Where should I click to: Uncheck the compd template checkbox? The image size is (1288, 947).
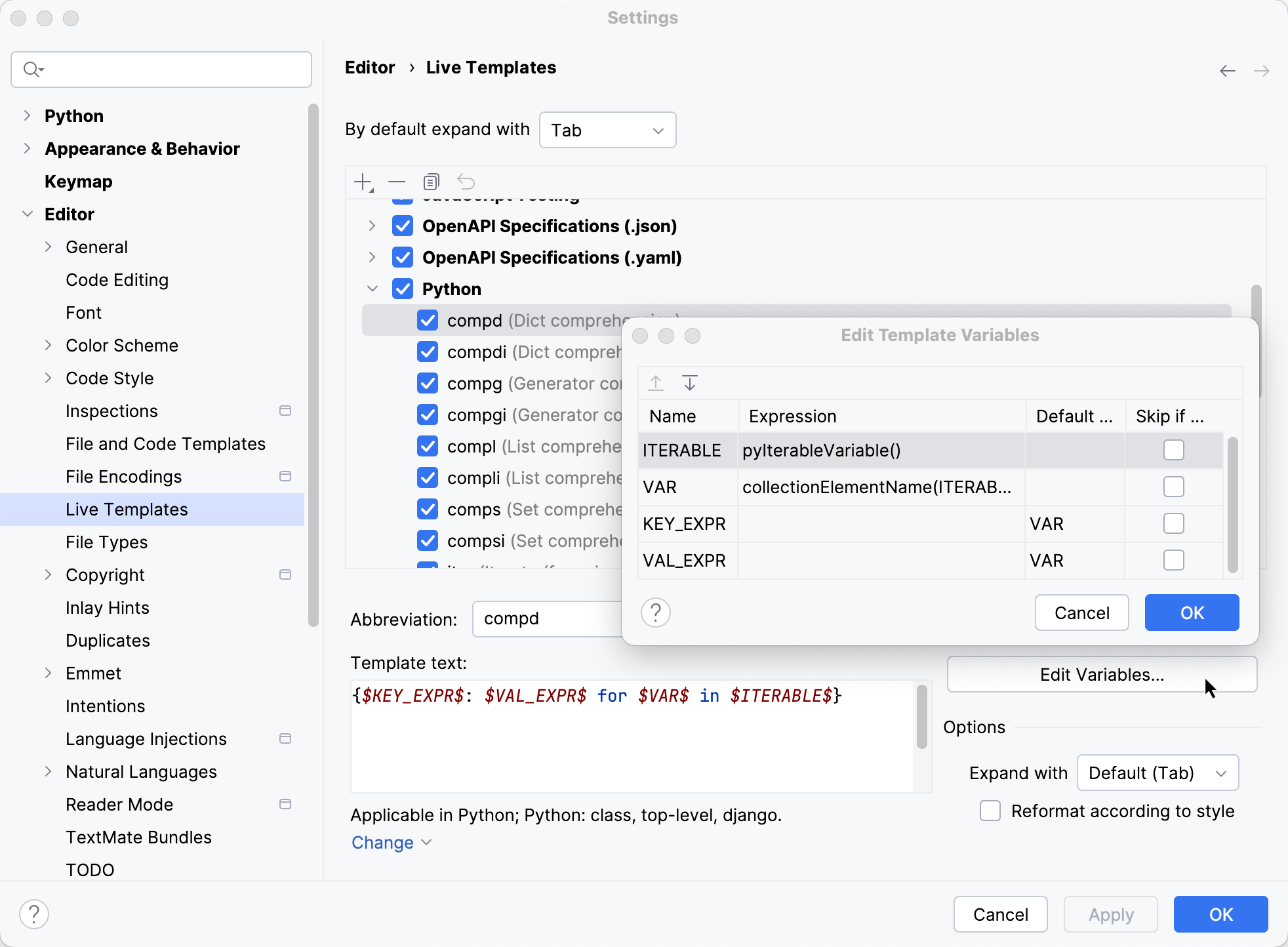click(x=428, y=320)
